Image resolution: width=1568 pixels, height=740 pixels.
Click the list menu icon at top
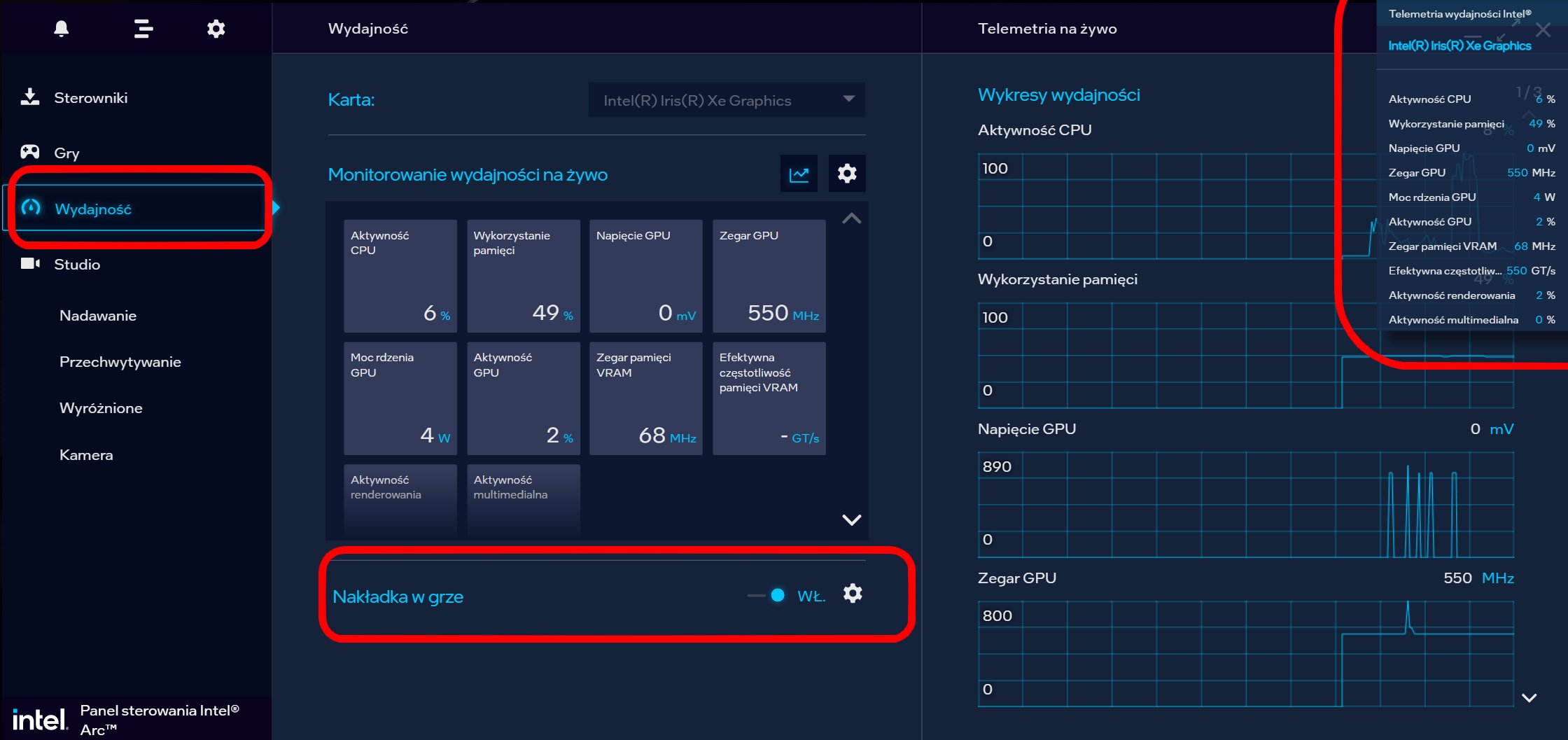(143, 29)
